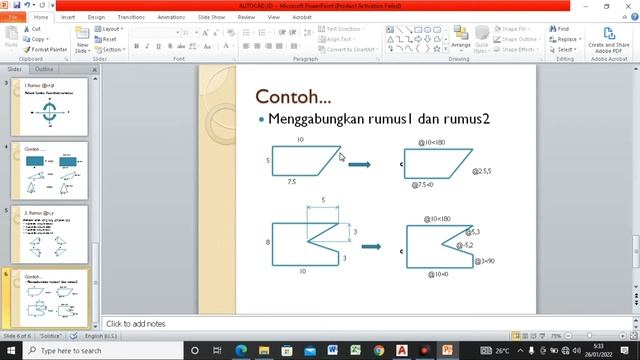
Task: Select the Right Arrow shape
Action: [x=418, y=39]
